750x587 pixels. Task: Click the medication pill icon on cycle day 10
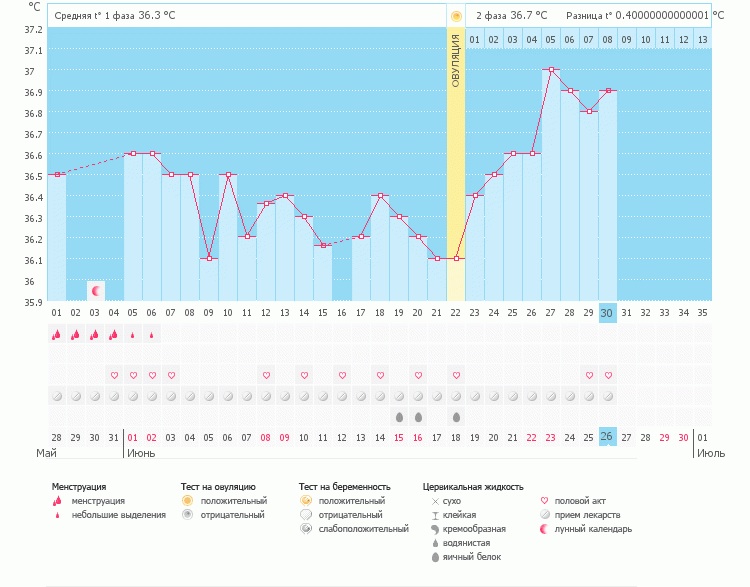[228, 395]
